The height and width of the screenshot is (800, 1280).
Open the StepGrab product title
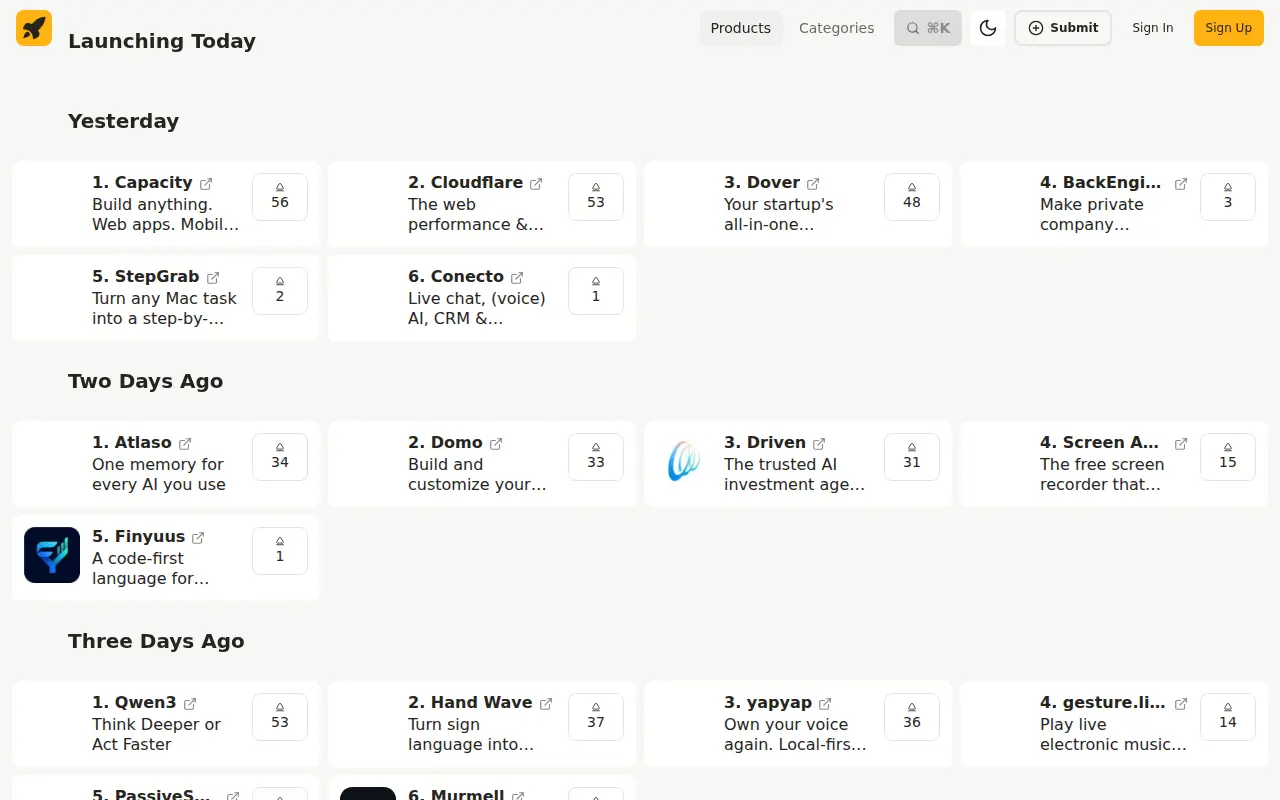146,277
